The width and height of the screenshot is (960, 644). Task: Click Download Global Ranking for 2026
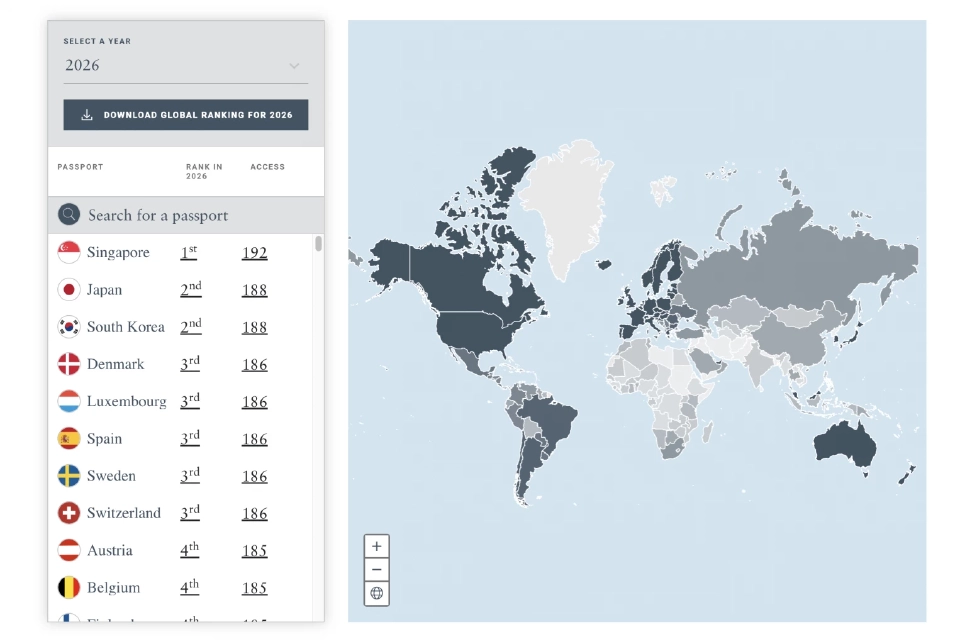[x=185, y=114]
